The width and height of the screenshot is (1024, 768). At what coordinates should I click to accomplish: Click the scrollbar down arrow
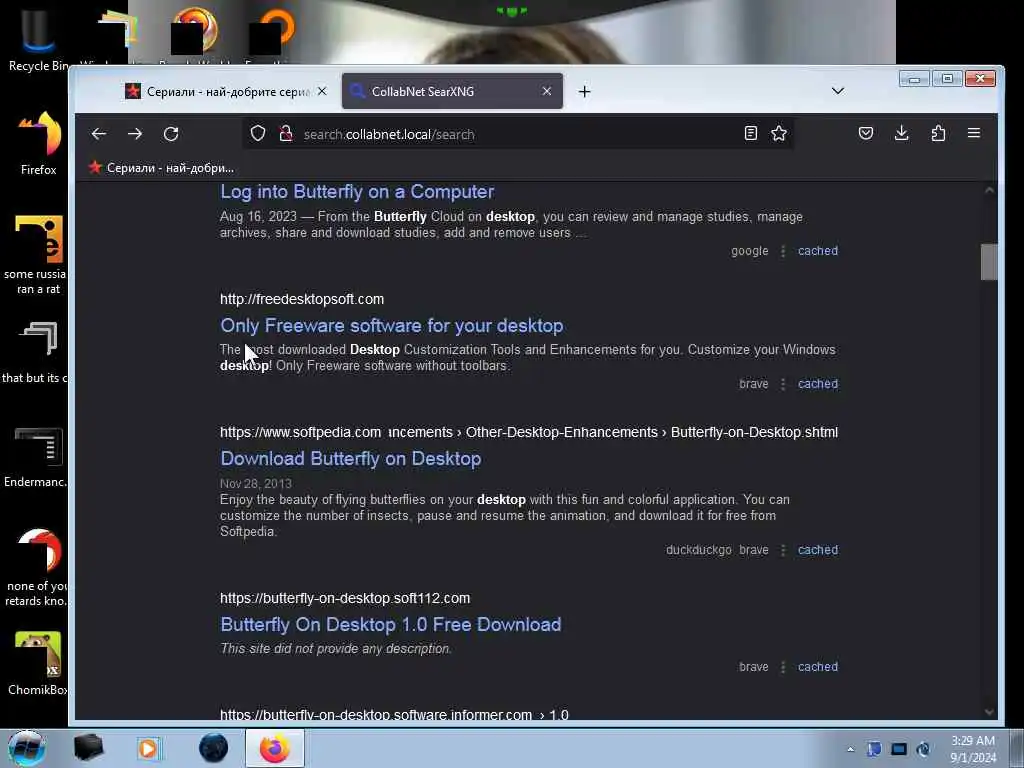click(989, 712)
